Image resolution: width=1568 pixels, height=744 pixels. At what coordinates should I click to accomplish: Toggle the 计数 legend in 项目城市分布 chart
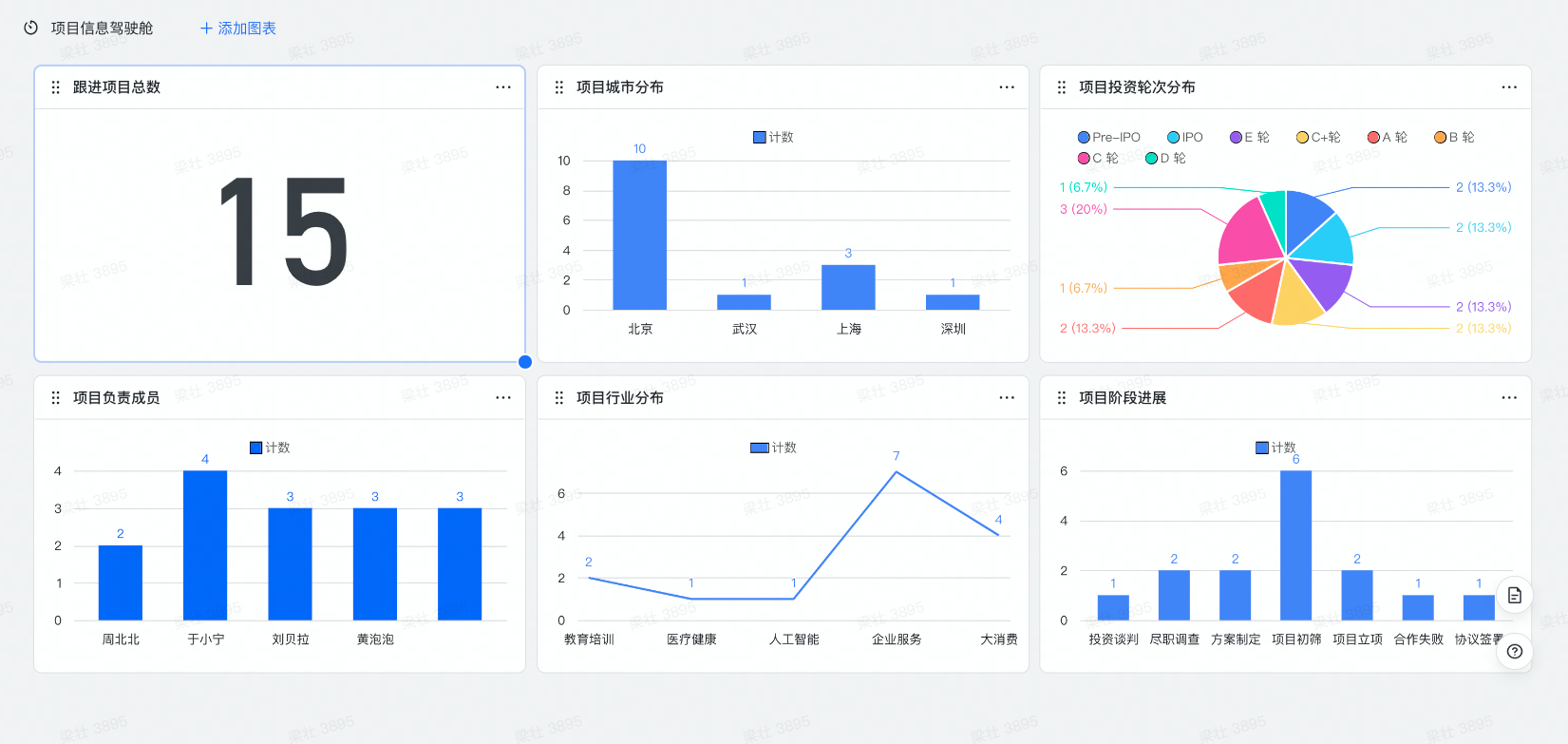point(773,137)
